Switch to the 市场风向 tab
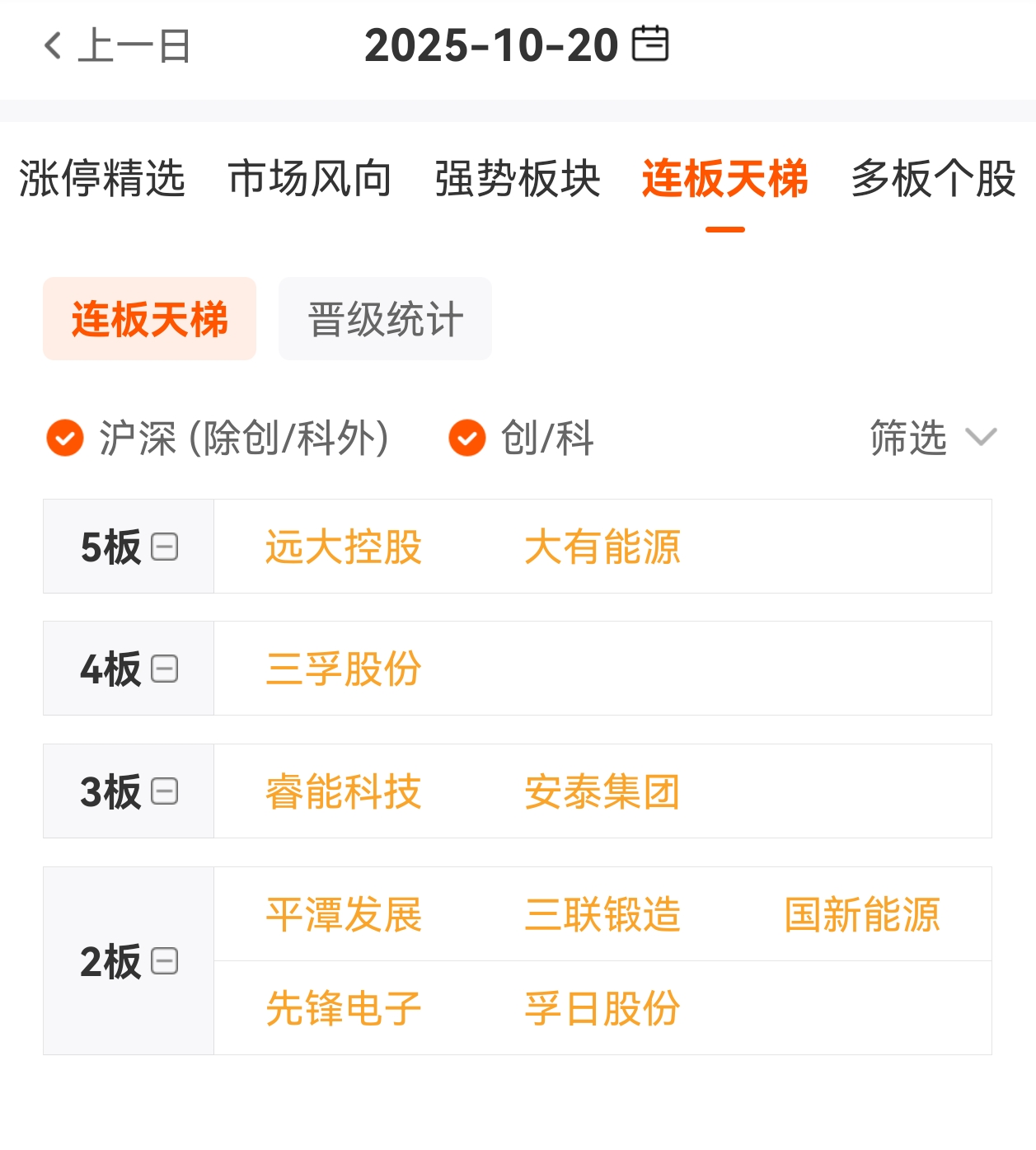The width and height of the screenshot is (1036, 1150). click(x=310, y=179)
